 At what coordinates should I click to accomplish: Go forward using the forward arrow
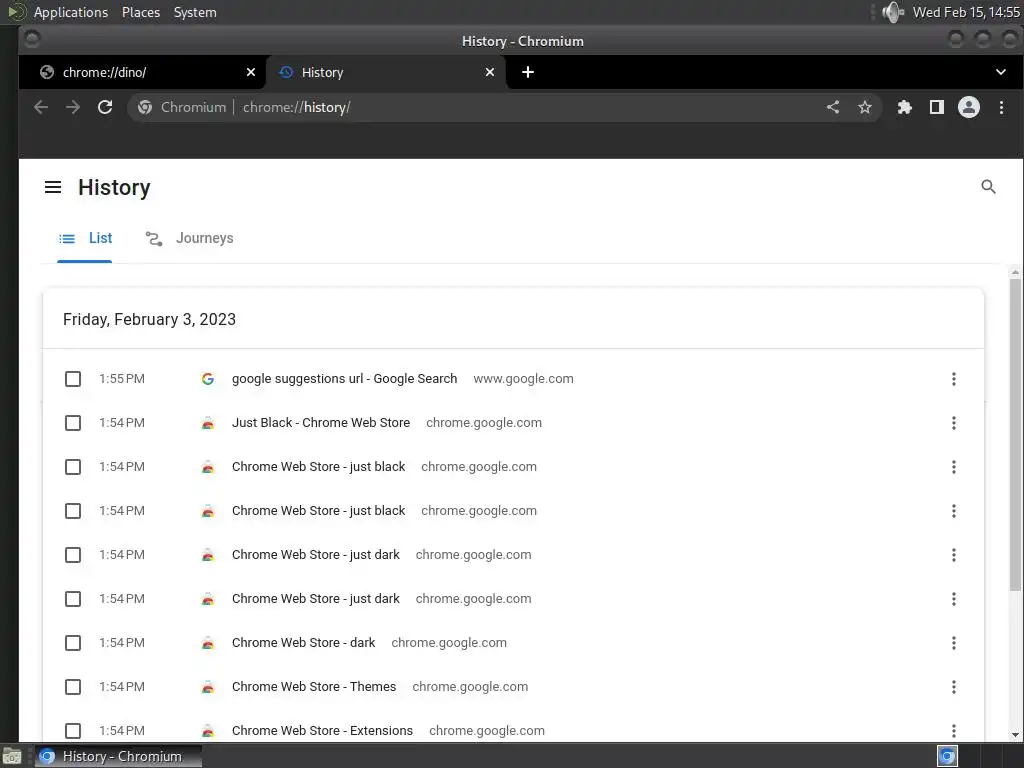pos(73,107)
